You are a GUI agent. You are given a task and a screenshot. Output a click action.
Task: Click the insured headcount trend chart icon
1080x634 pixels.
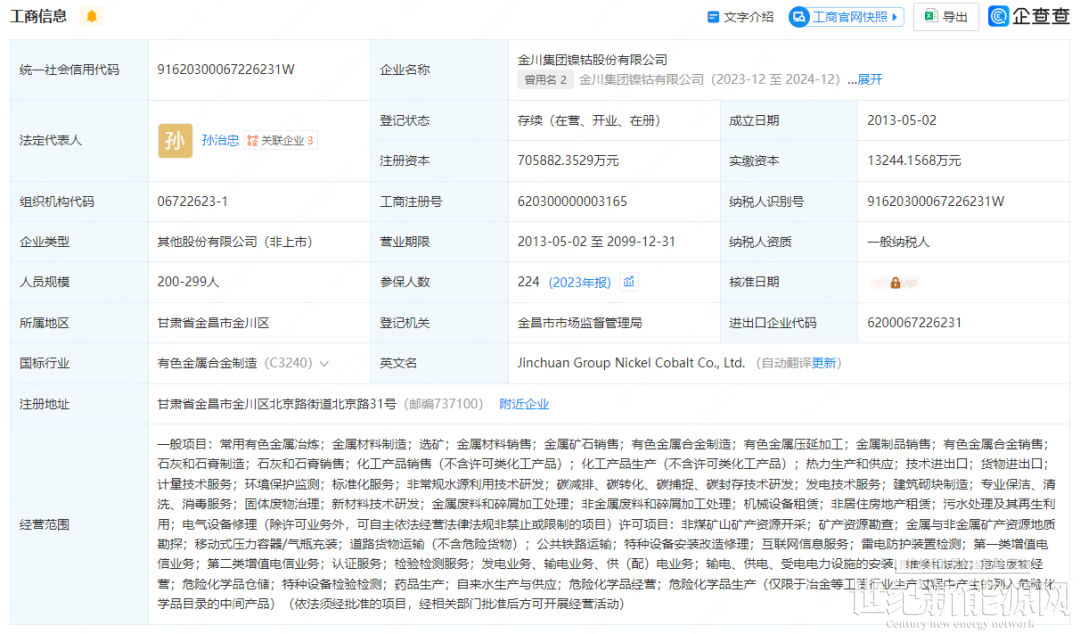pos(629,281)
